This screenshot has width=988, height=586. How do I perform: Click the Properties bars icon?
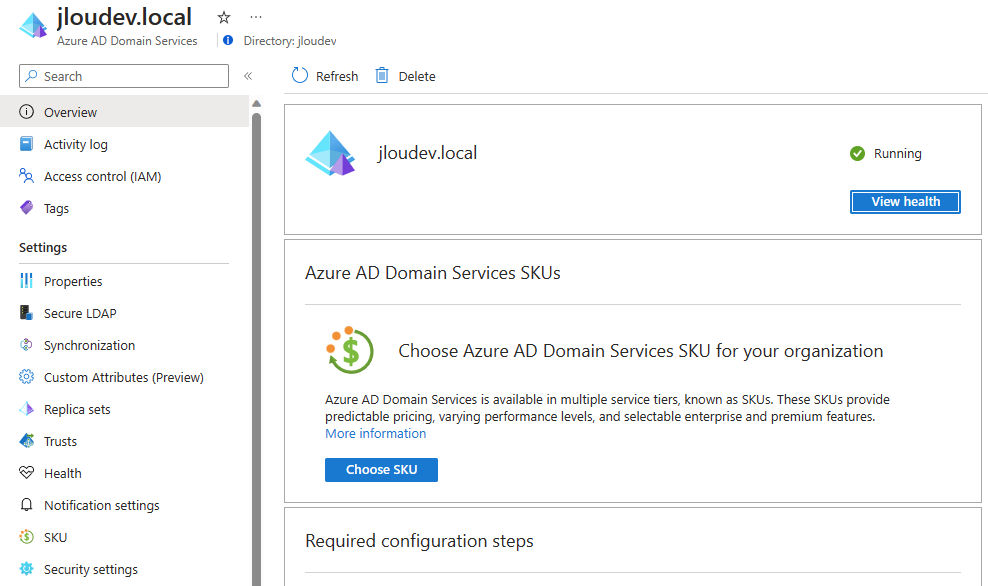26,280
